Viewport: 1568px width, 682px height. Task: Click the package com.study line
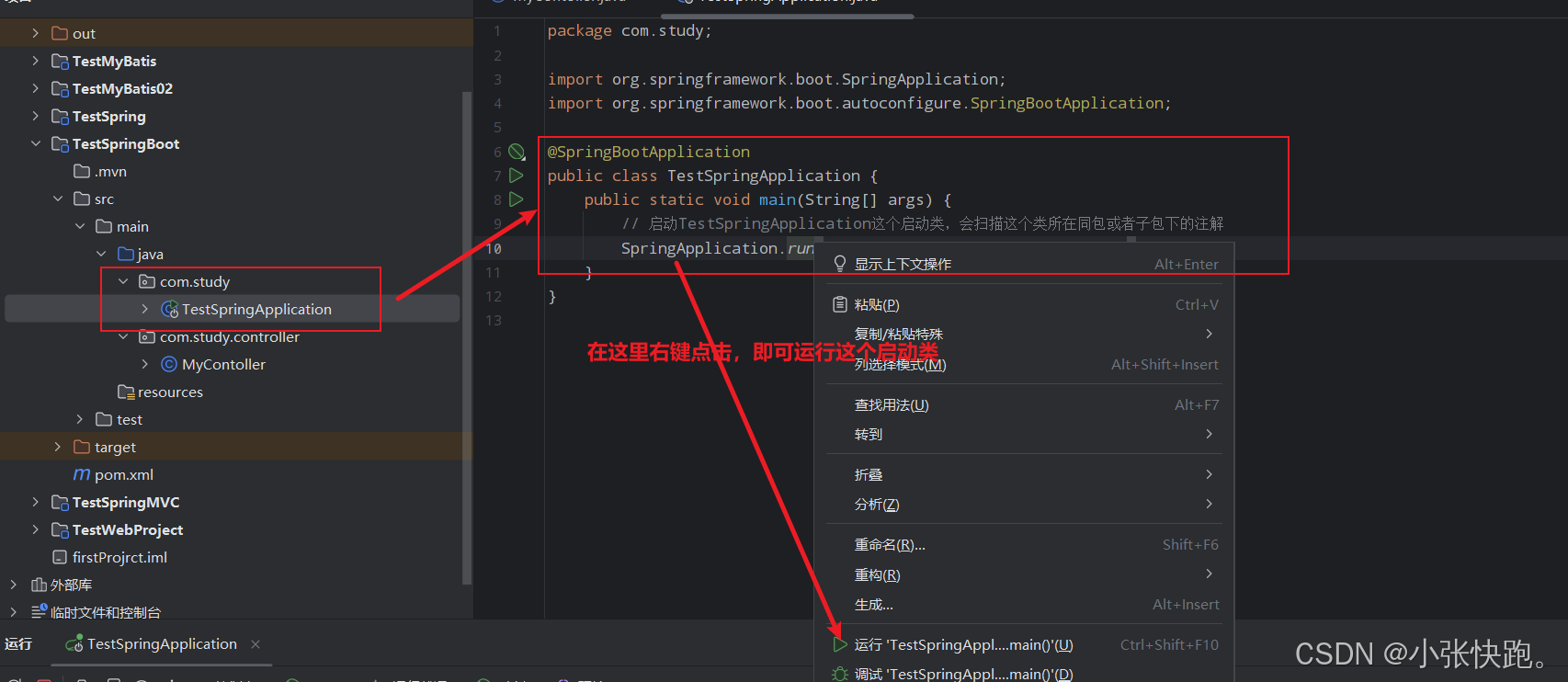[630, 30]
